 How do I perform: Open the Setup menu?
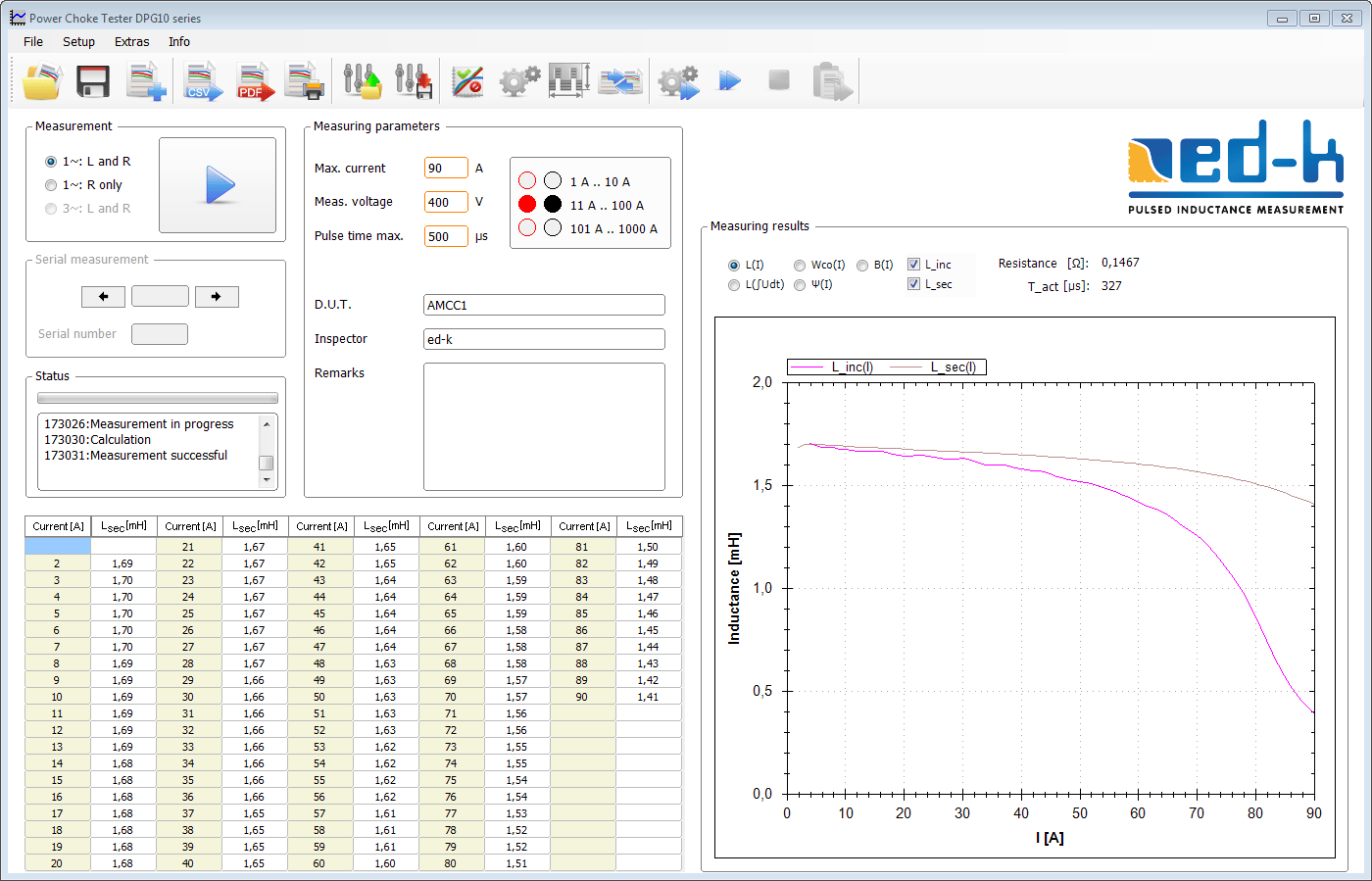point(78,42)
